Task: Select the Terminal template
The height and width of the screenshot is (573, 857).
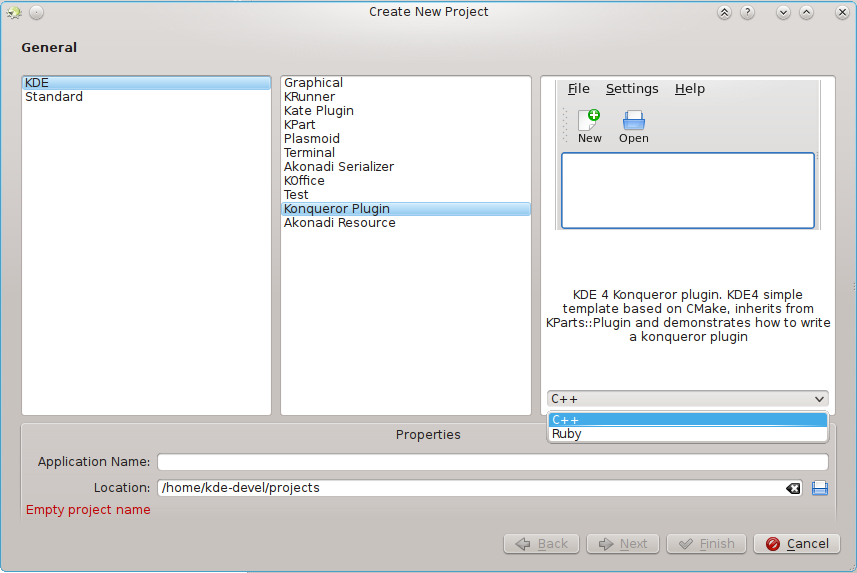Action: (406, 153)
